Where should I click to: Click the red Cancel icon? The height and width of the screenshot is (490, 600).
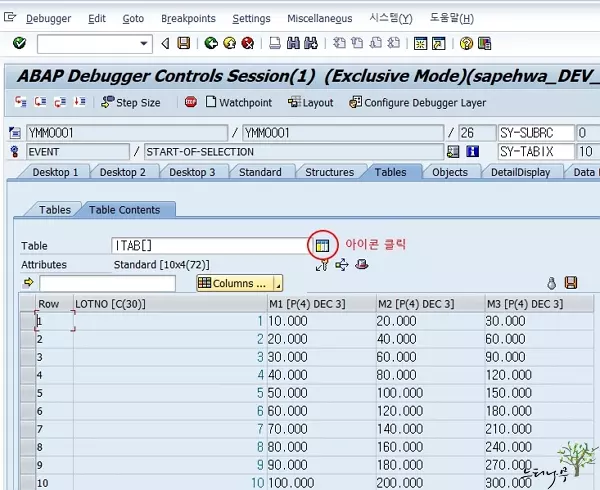click(248, 43)
